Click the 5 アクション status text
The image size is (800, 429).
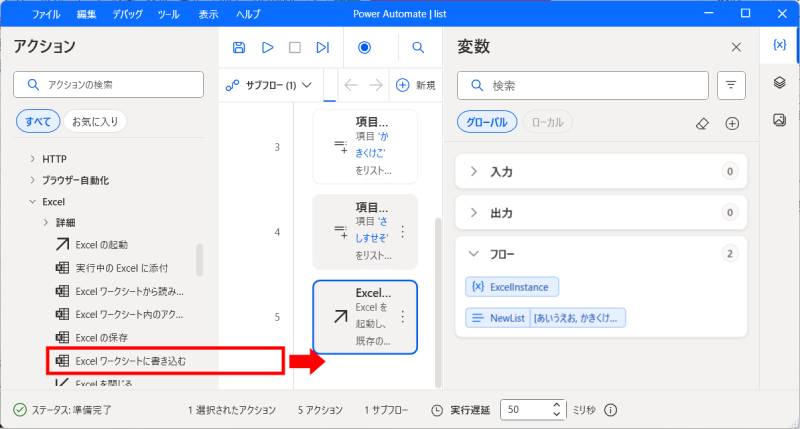tap(320, 410)
